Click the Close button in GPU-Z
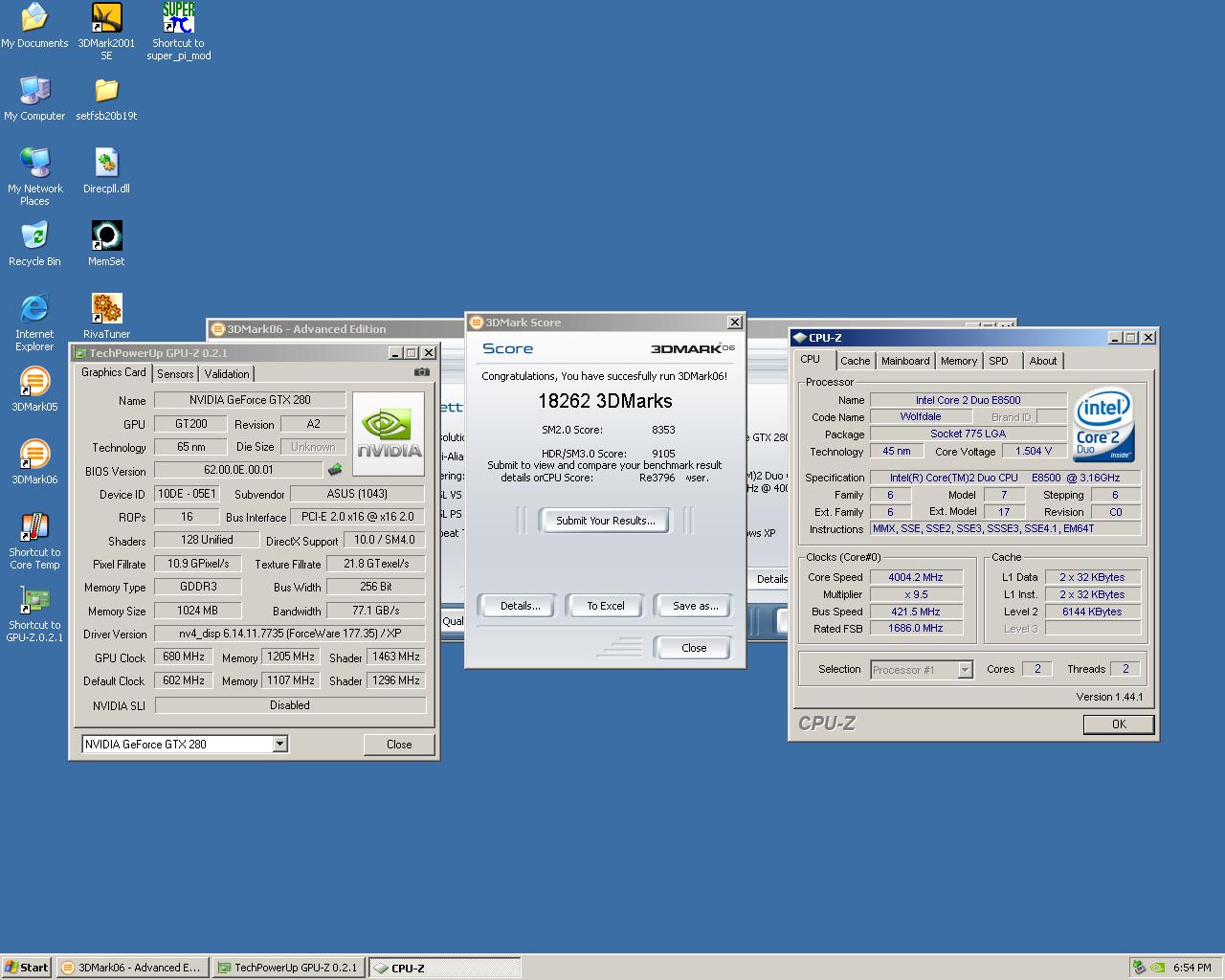The height and width of the screenshot is (980, 1225). click(x=399, y=745)
